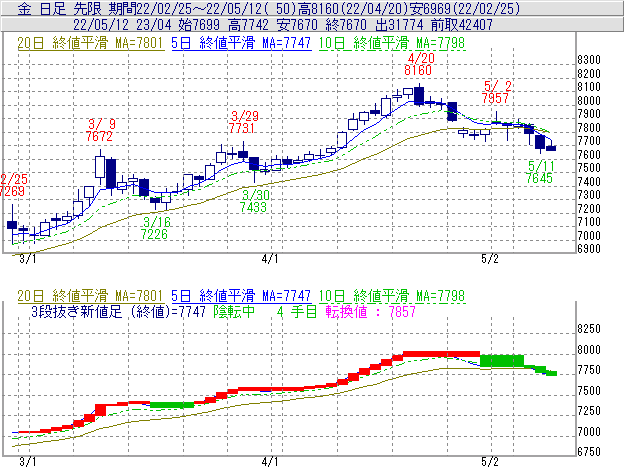Screen dimensions: 624x475
Task: Click the 5/2 date label under the upper chart
Action: click(490, 259)
